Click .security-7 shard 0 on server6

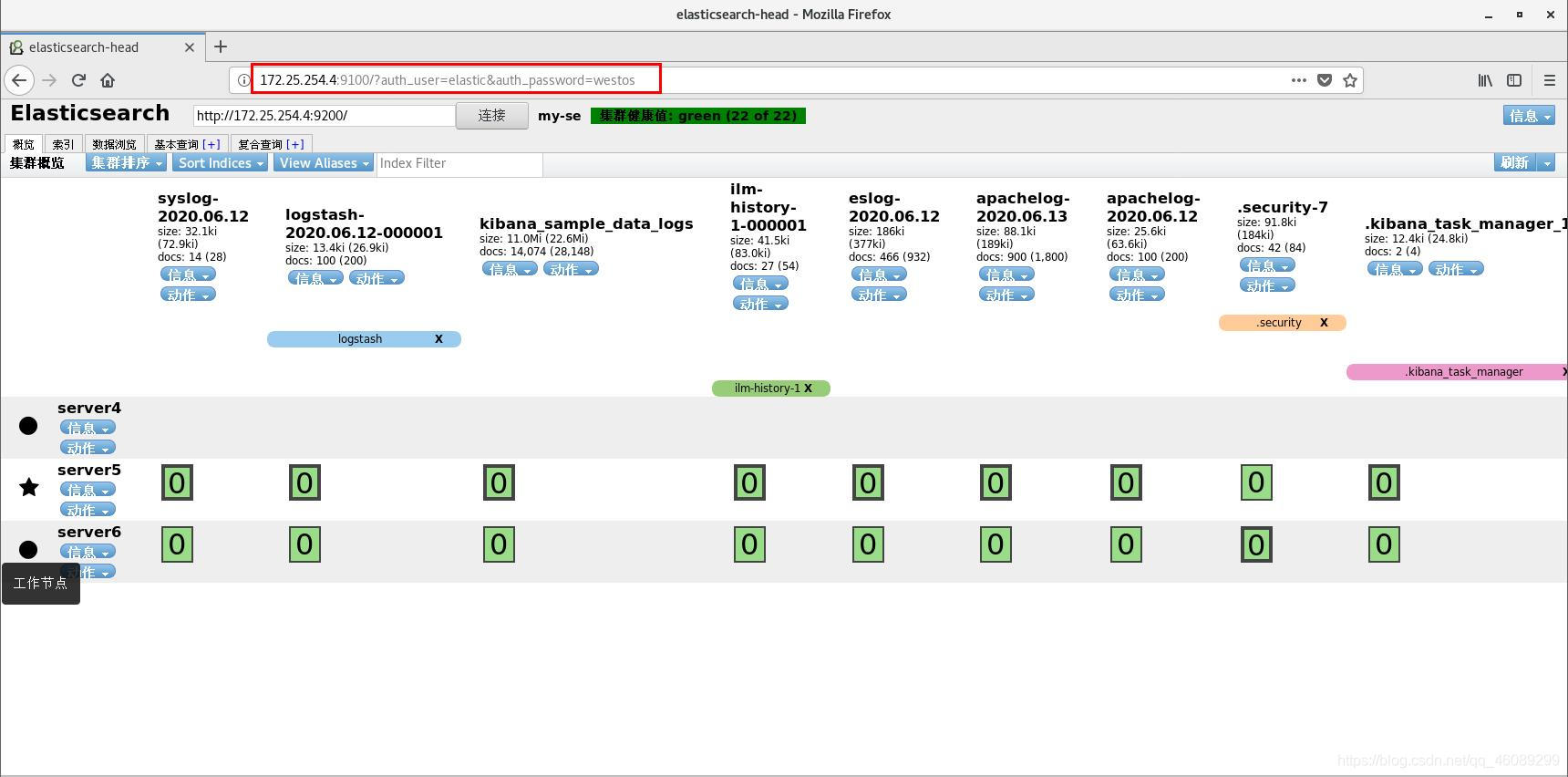pyautogui.click(x=1256, y=544)
